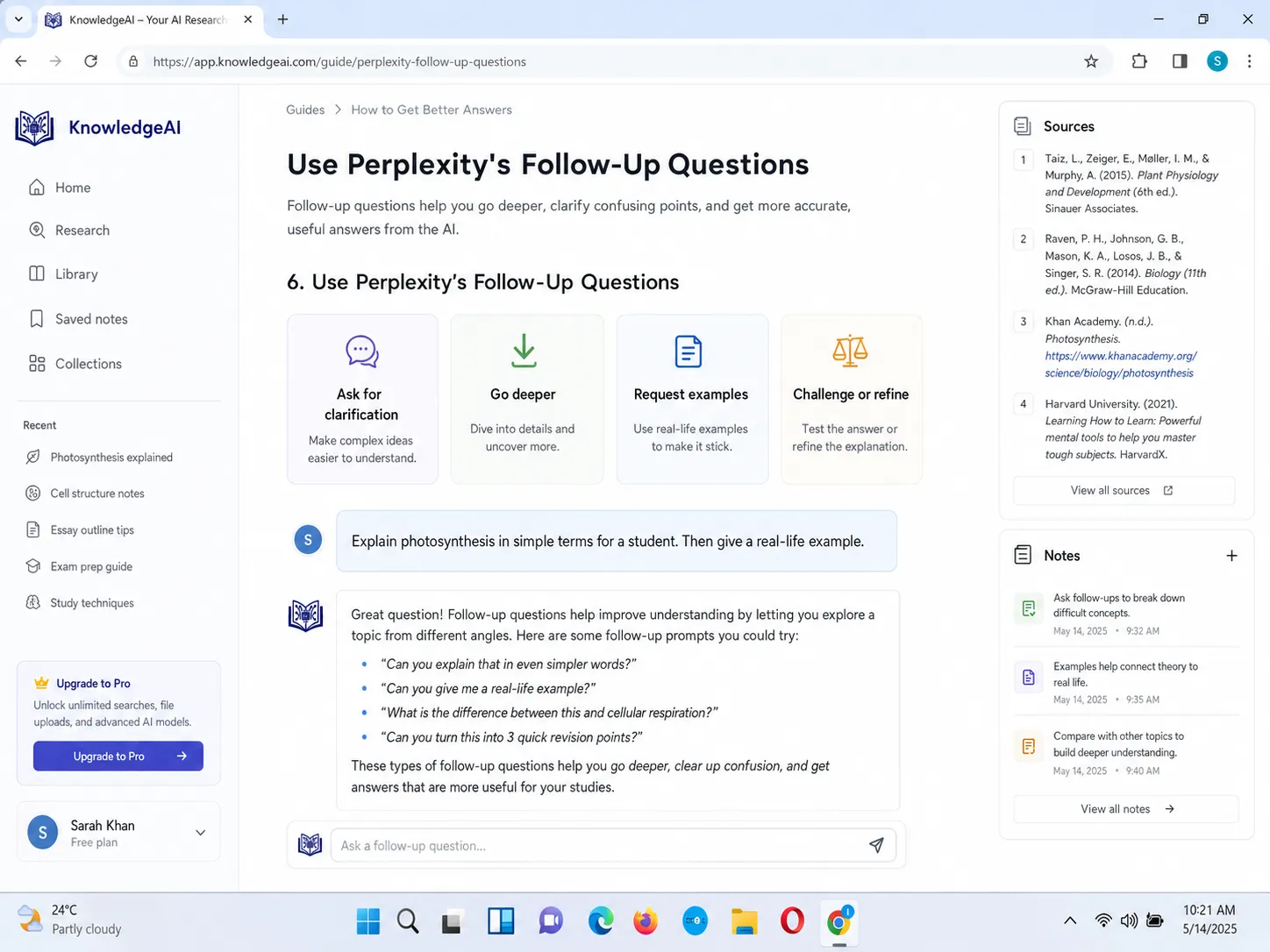Click the Upgrade to Pro button

pos(118,756)
